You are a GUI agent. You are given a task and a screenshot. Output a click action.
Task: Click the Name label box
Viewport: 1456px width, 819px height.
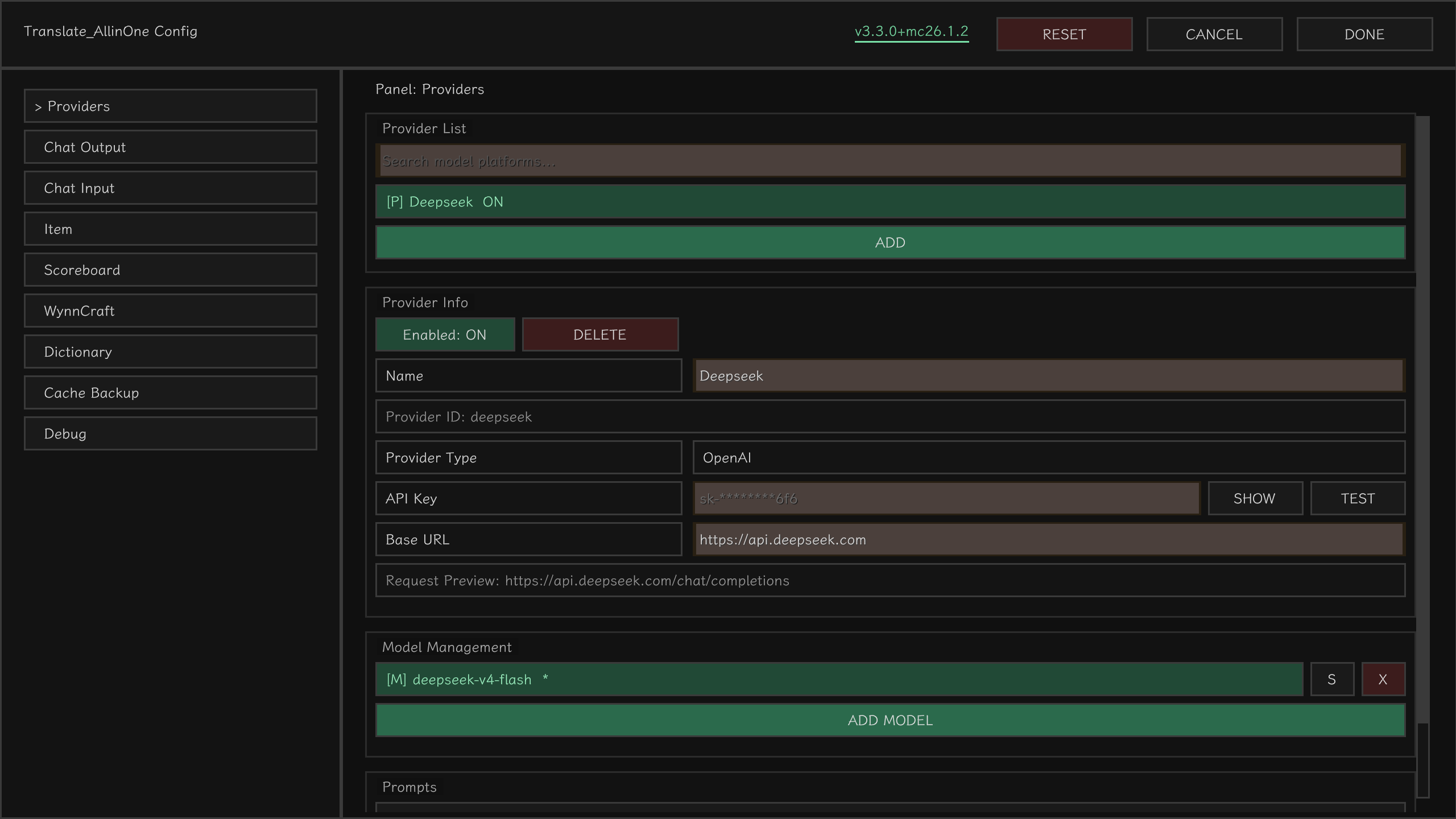coord(528,375)
